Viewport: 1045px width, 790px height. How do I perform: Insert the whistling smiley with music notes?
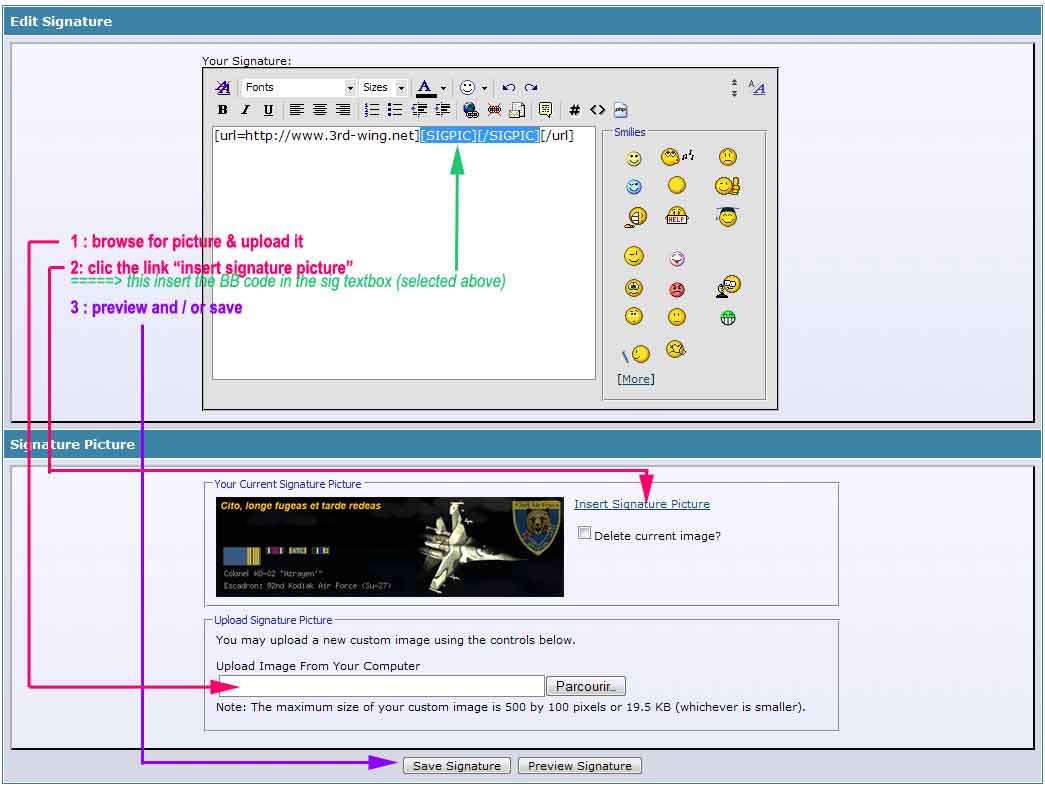[676, 157]
